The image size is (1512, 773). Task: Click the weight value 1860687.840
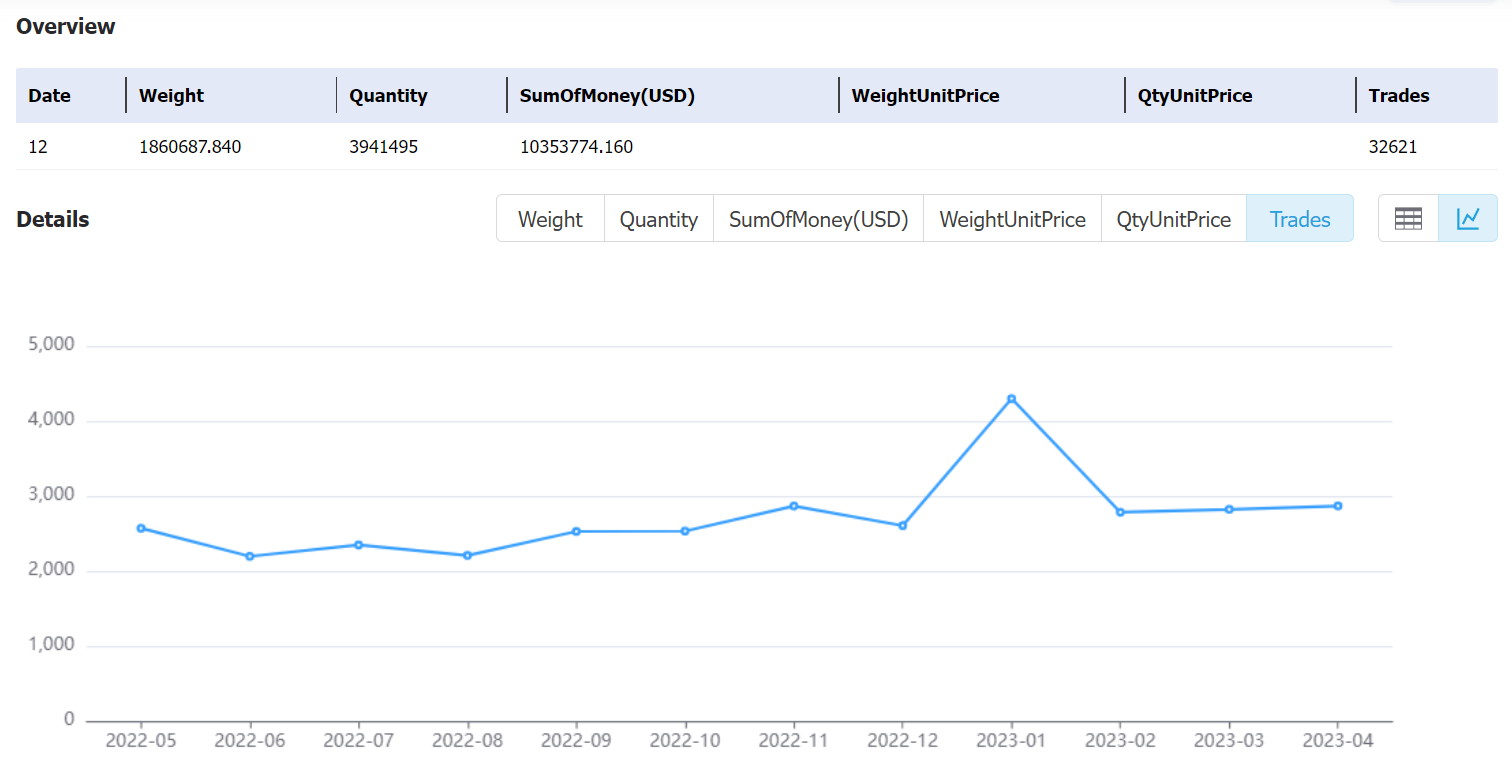190,147
